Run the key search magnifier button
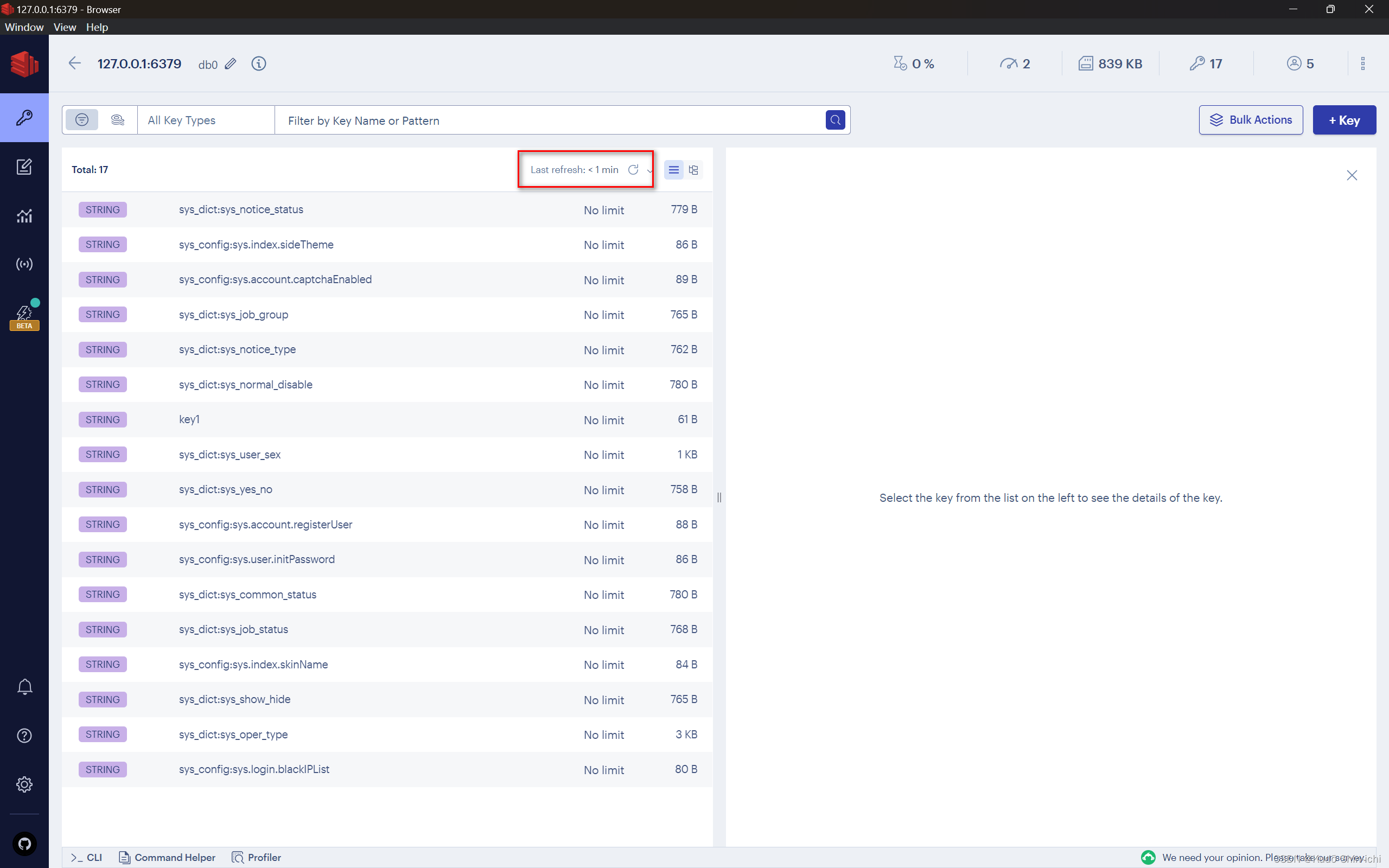 [835, 120]
